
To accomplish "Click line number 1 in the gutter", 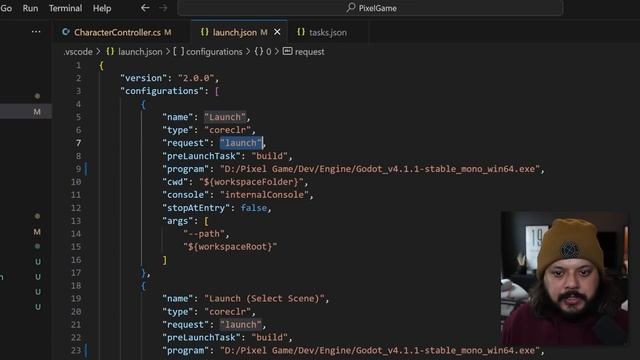I will point(78,65).
